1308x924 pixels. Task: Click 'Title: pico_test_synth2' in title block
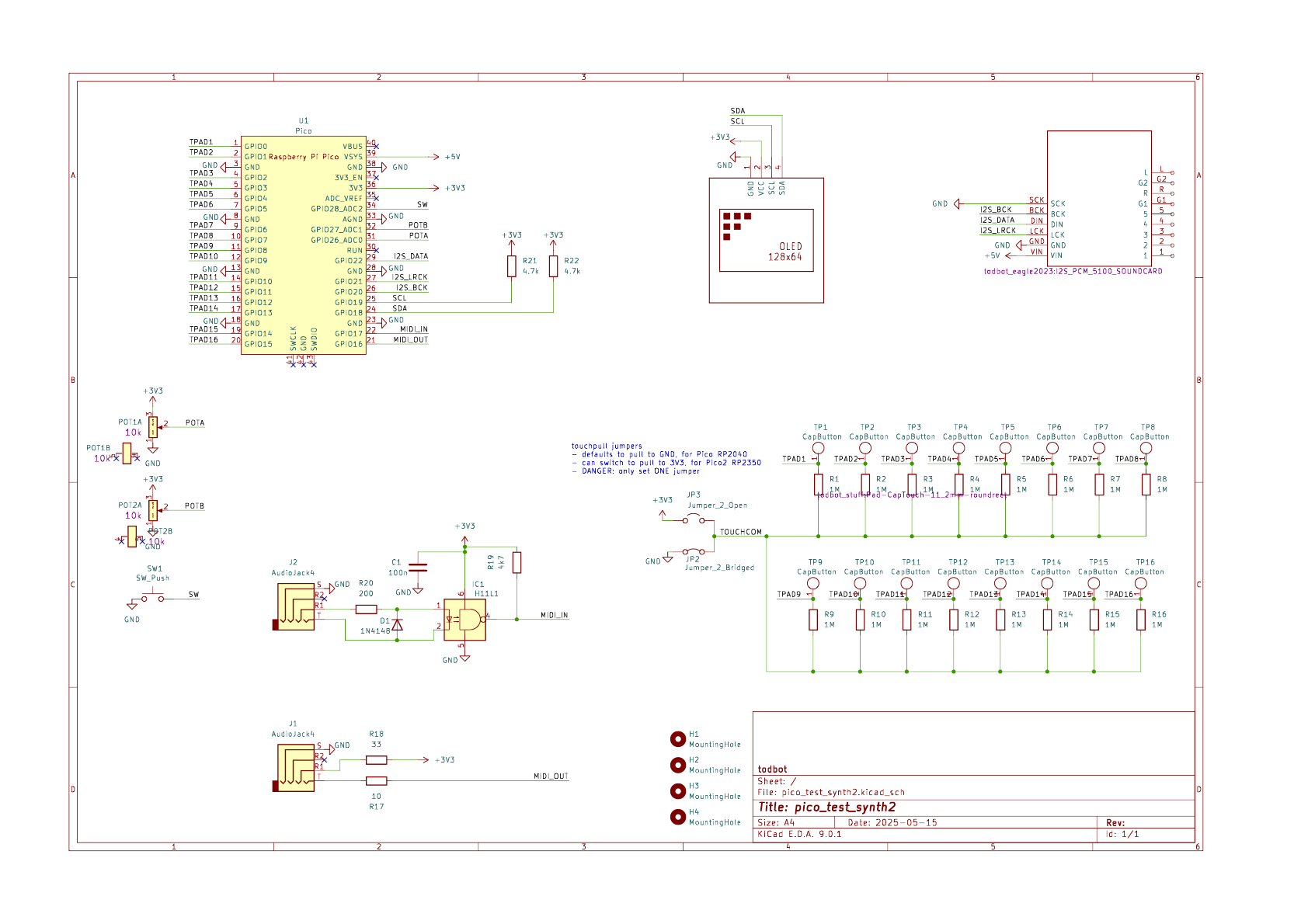[x=827, y=808]
